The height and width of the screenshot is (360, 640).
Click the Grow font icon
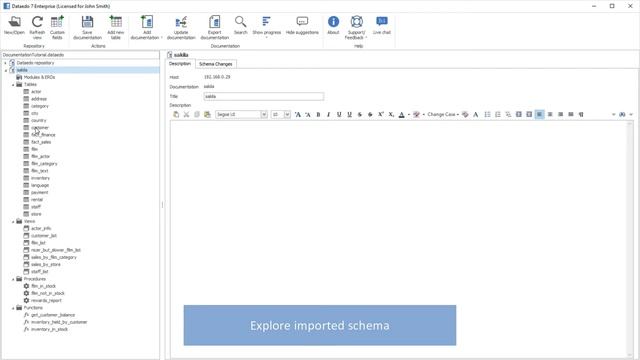pyautogui.click(x=298, y=115)
